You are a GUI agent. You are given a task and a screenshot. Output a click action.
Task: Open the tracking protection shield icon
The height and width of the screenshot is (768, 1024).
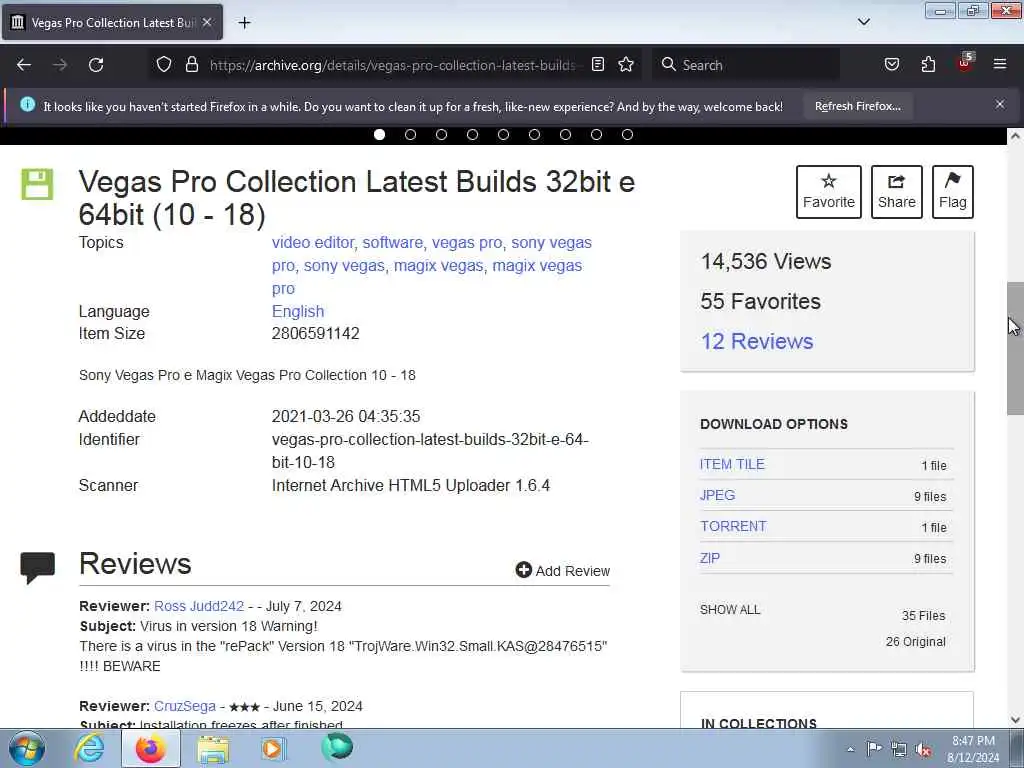(164, 64)
